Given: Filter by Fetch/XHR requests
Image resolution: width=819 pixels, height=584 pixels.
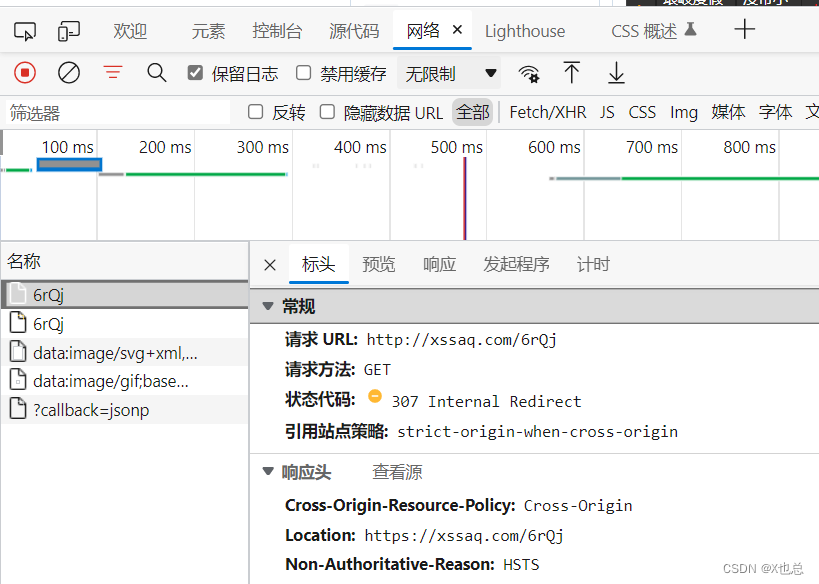Looking at the screenshot, I should coord(548,112).
